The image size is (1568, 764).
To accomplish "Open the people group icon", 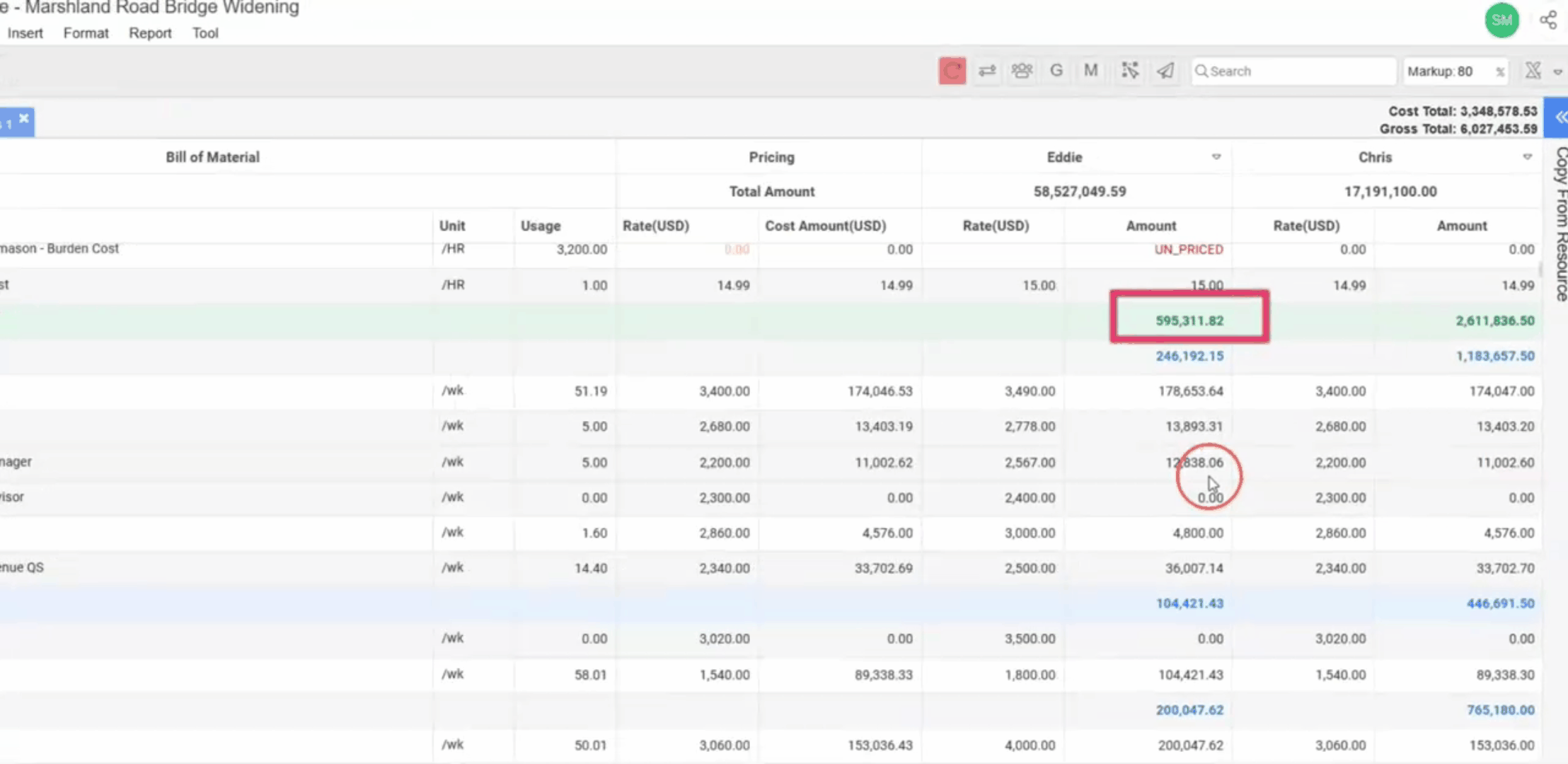I will point(1022,71).
